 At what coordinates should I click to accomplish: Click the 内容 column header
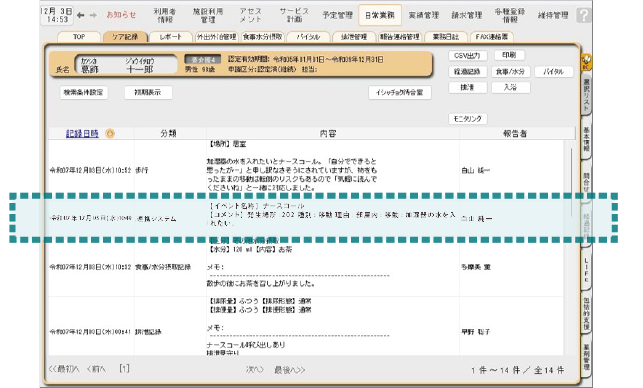point(328,133)
